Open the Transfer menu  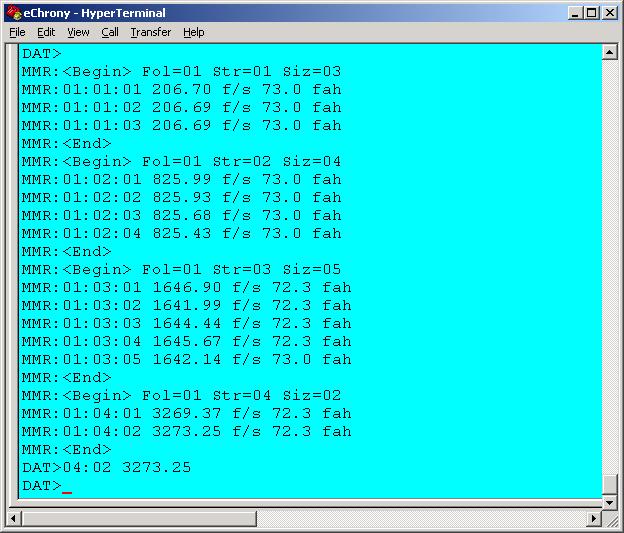coord(151,32)
